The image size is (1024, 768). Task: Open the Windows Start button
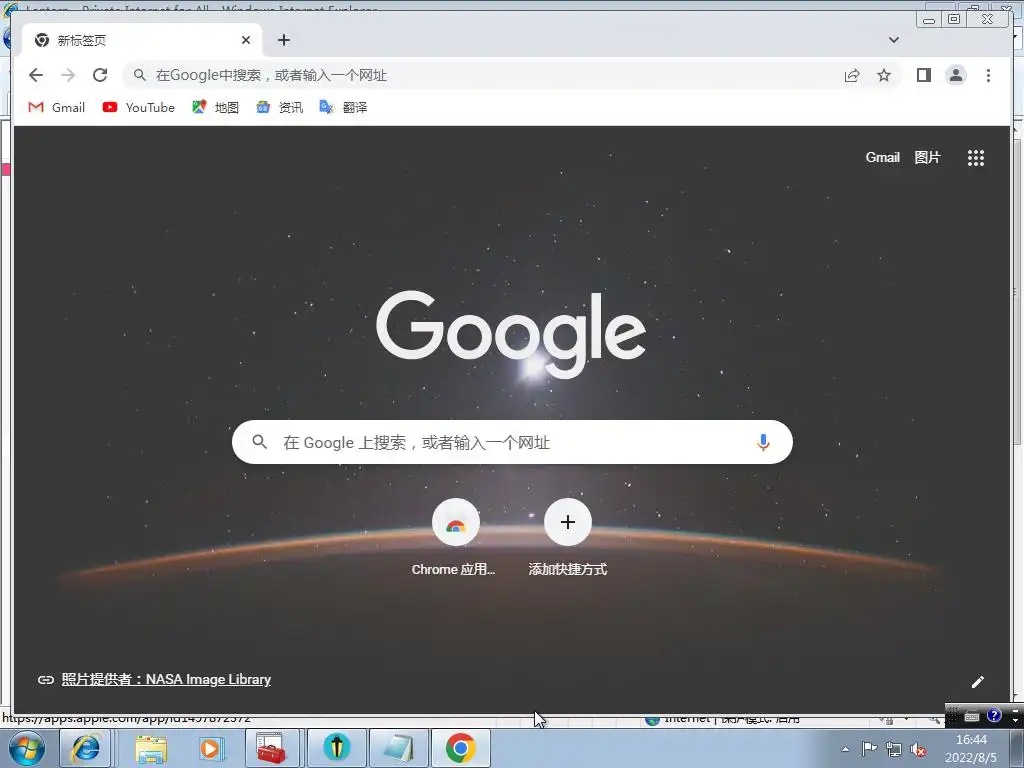(26, 748)
